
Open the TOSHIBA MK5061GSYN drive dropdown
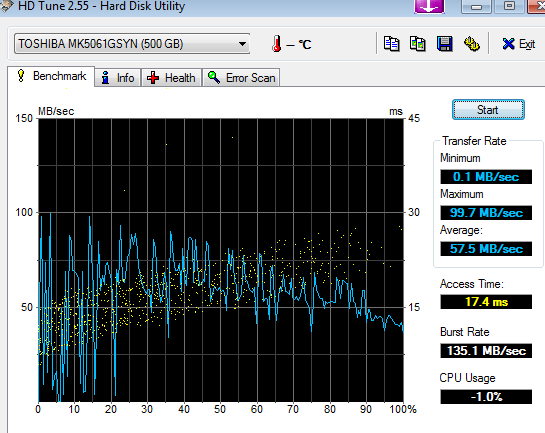(x=132, y=44)
